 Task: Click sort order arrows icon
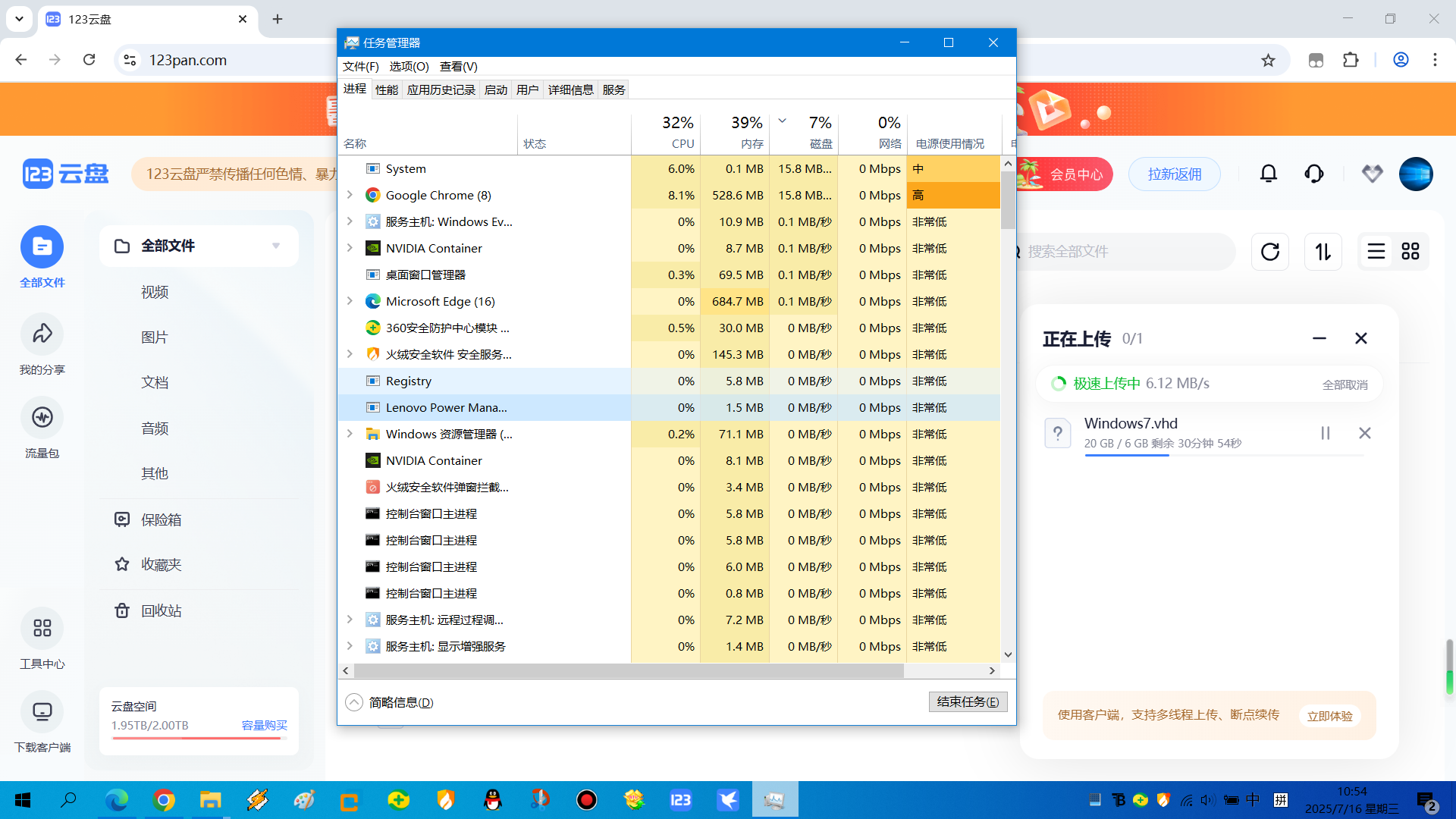[1323, 252]
